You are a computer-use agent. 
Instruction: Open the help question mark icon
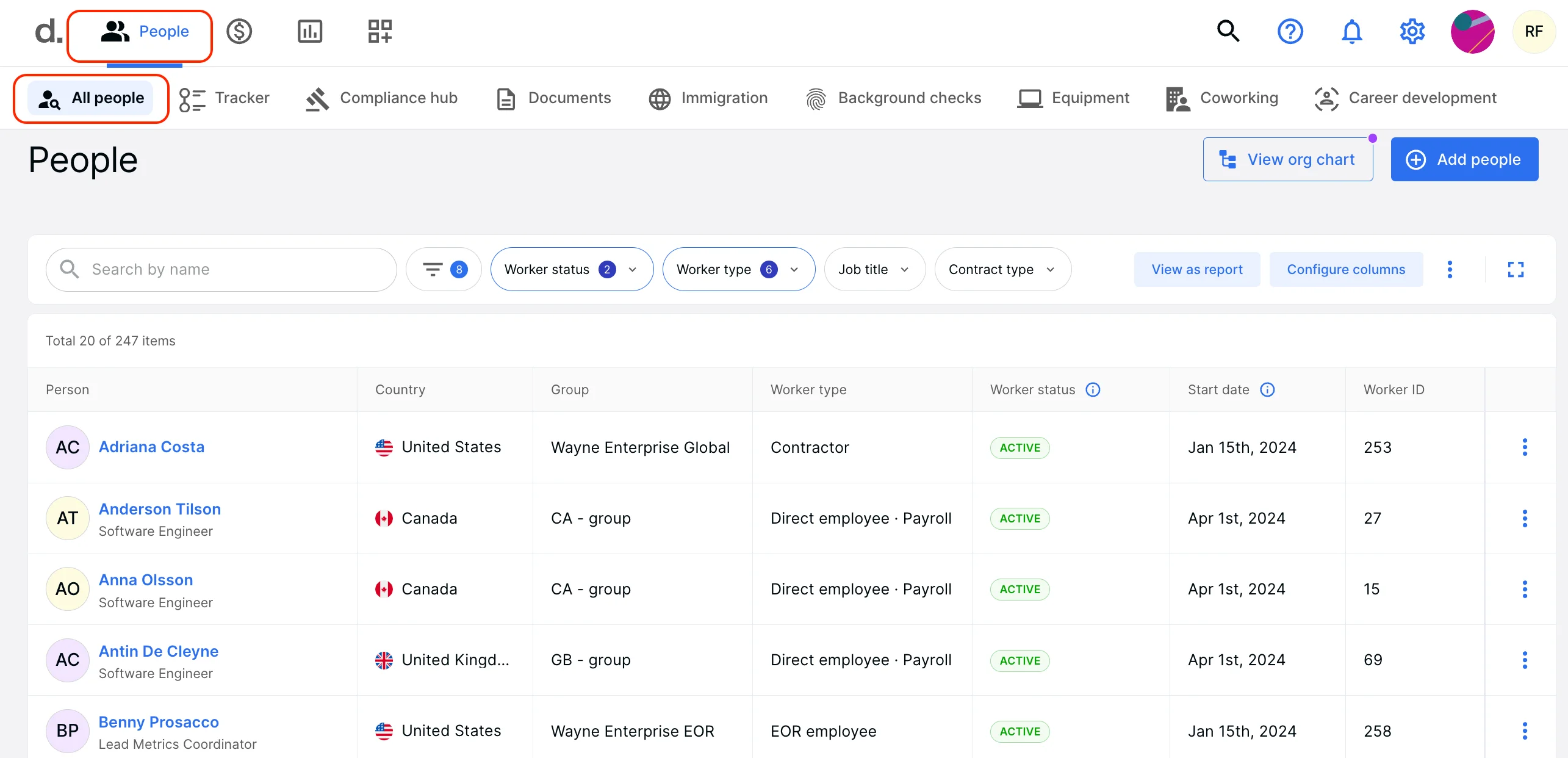click(1290, 31)
